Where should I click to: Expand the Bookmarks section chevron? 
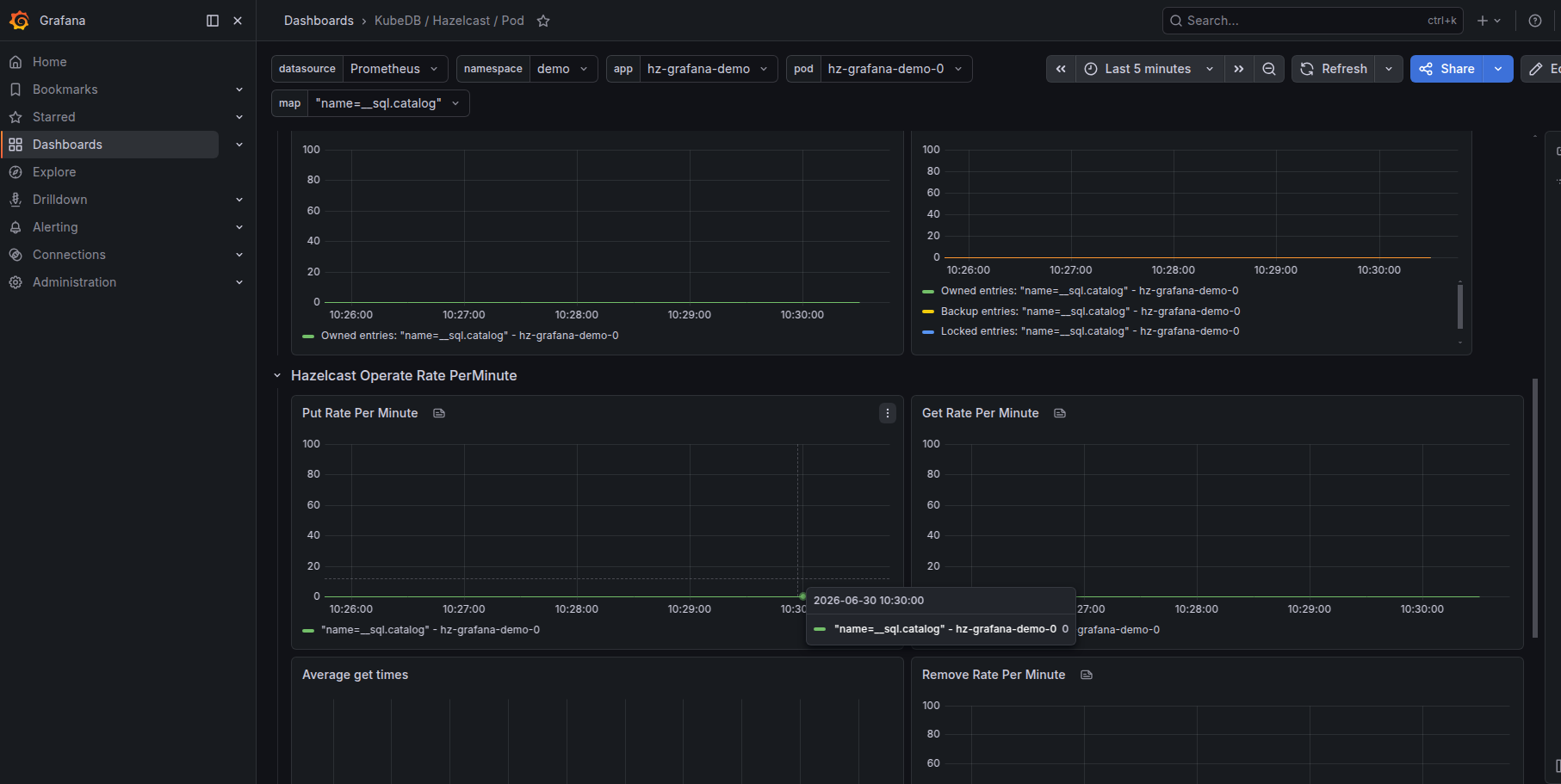239,90
